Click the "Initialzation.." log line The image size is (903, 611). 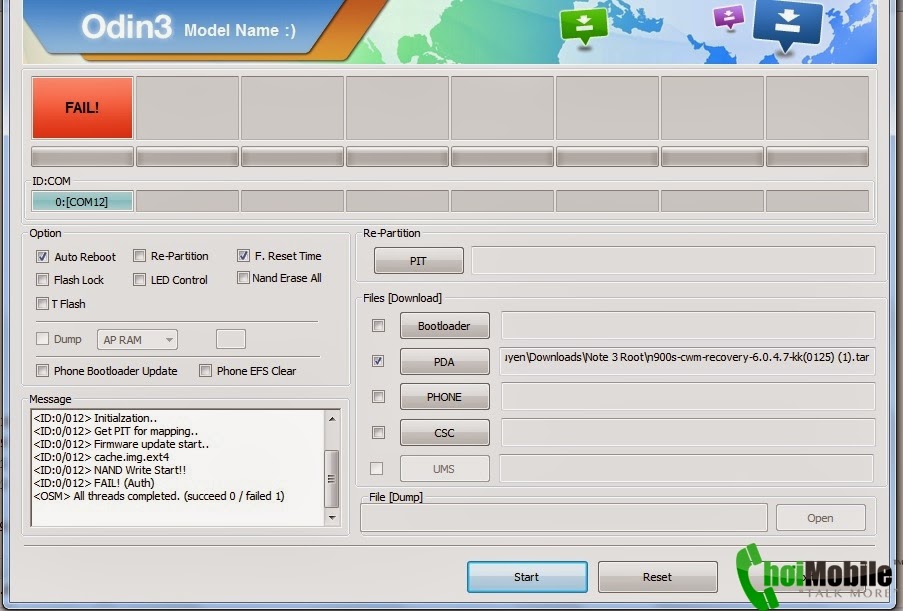tap(95, 418)
